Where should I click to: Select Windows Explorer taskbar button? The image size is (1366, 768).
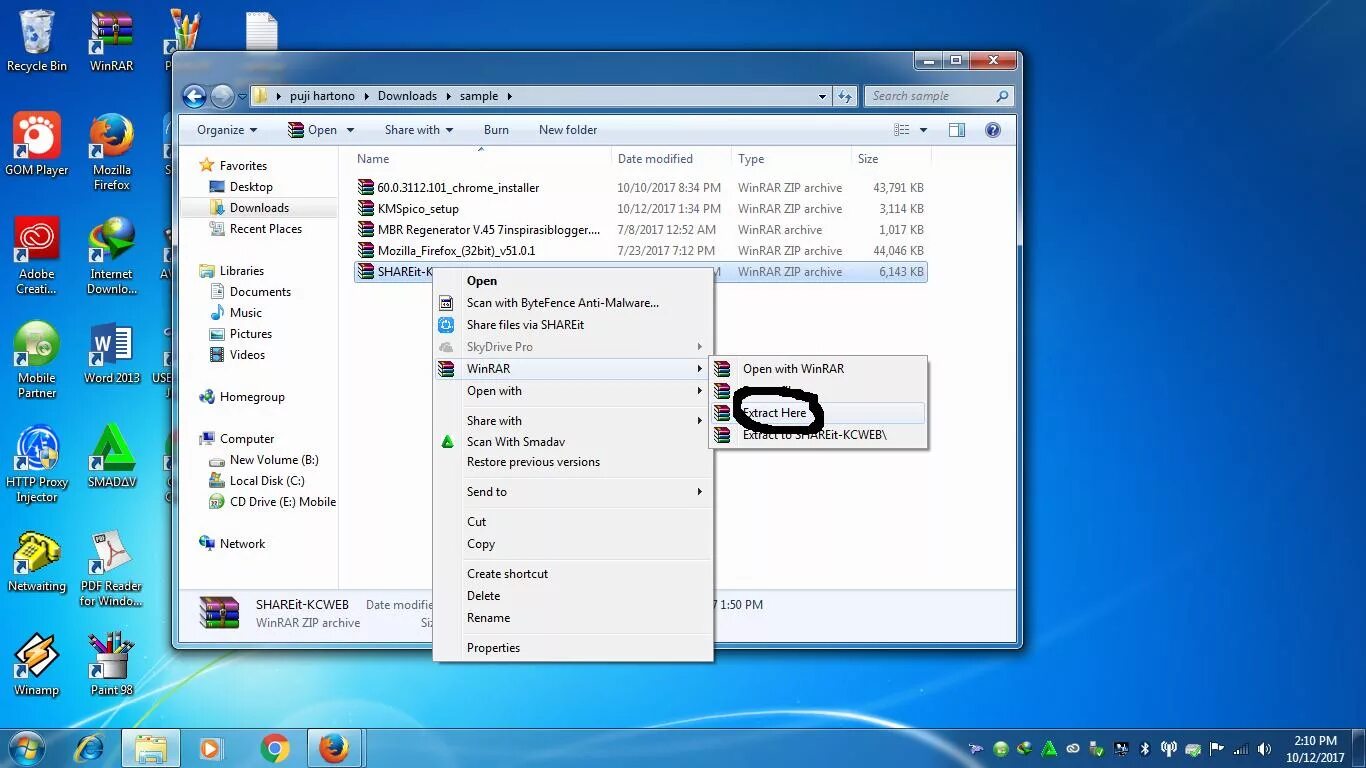151,748
